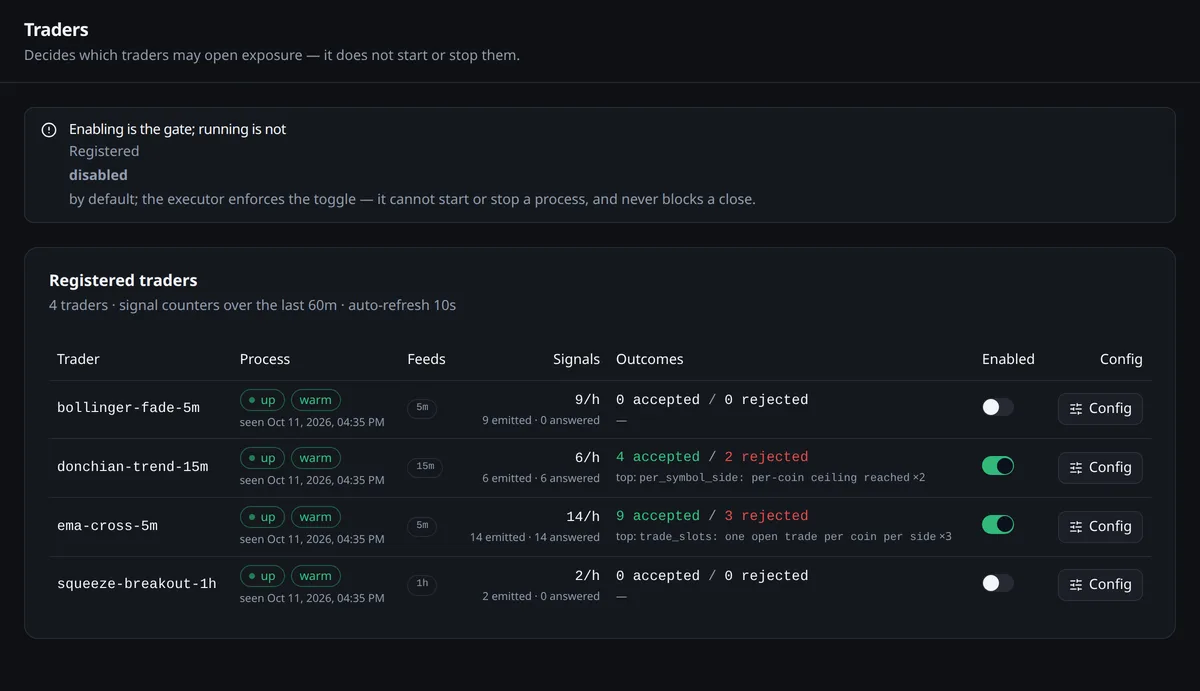Viewport: 1200px width, 691px height.
Task: Select the trader name squeeze-breakout-1h
Action: 137,584
